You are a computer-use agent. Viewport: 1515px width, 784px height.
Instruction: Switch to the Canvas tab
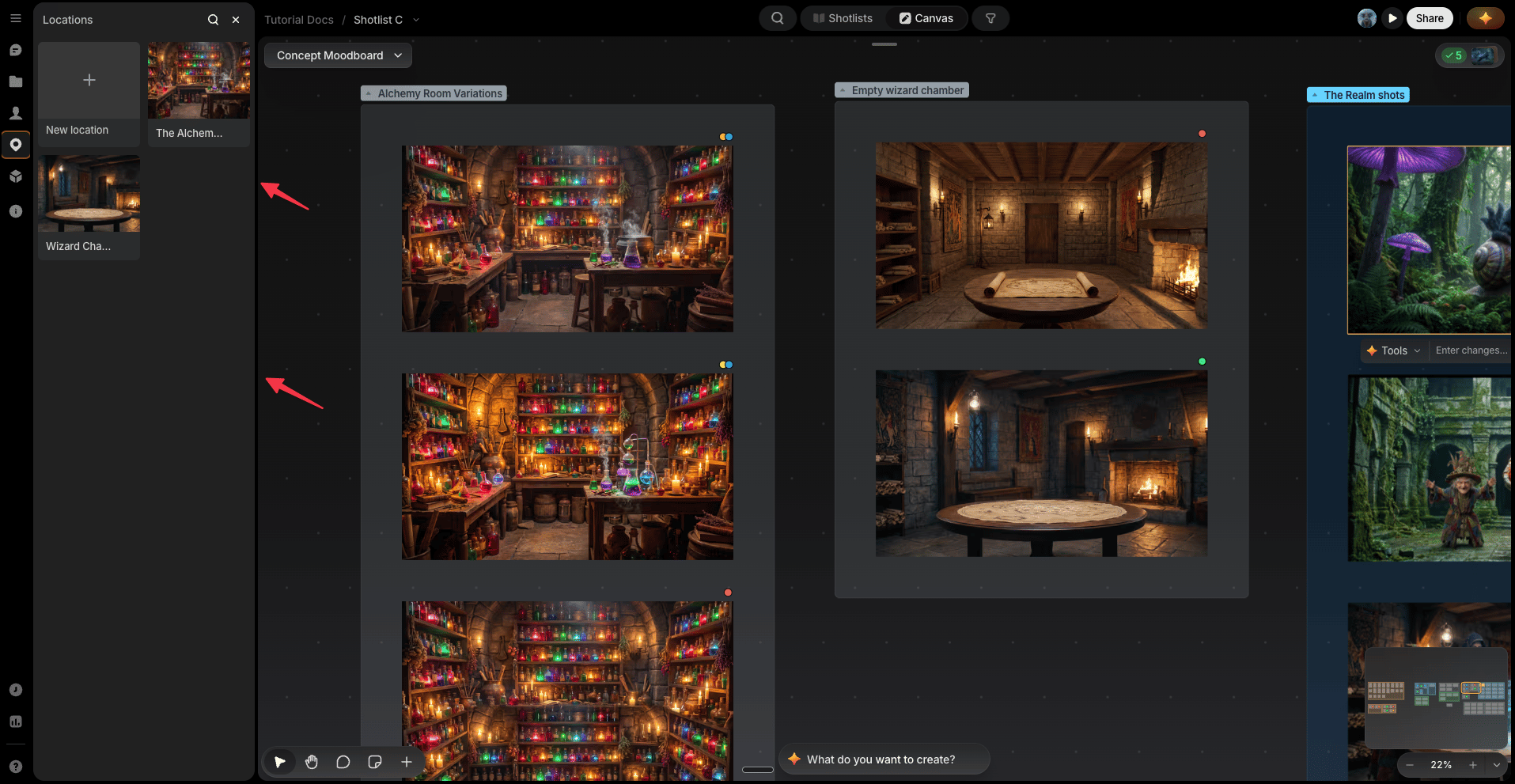tap(926, 18)
